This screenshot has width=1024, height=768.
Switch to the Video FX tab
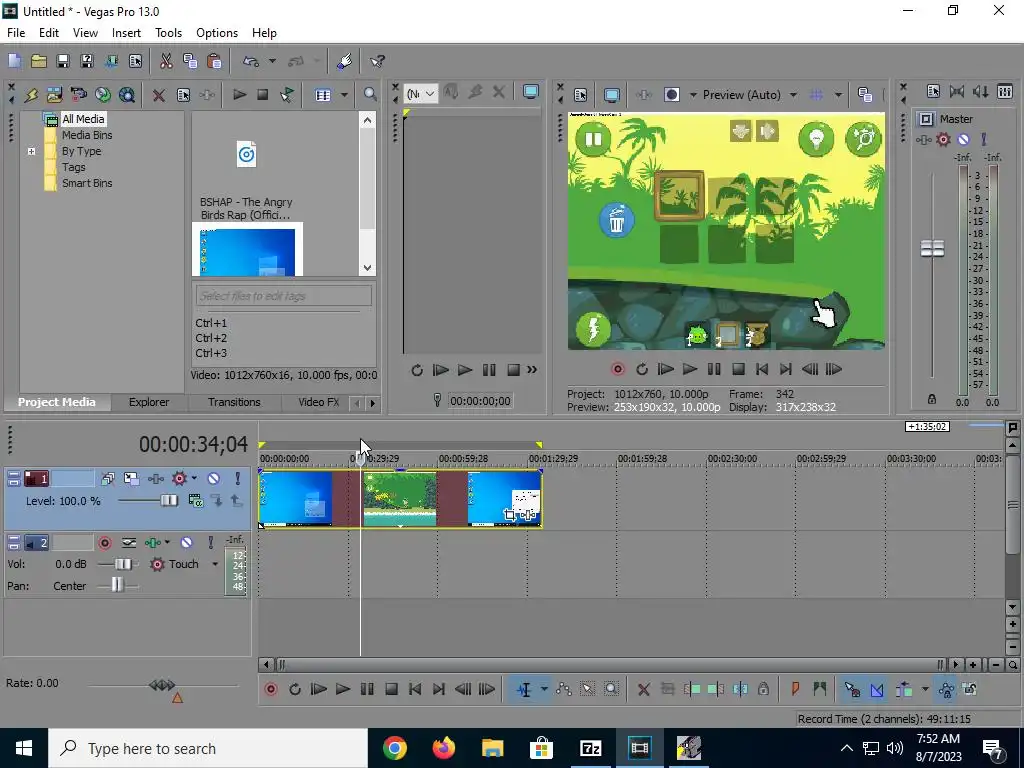click(318, 402)
